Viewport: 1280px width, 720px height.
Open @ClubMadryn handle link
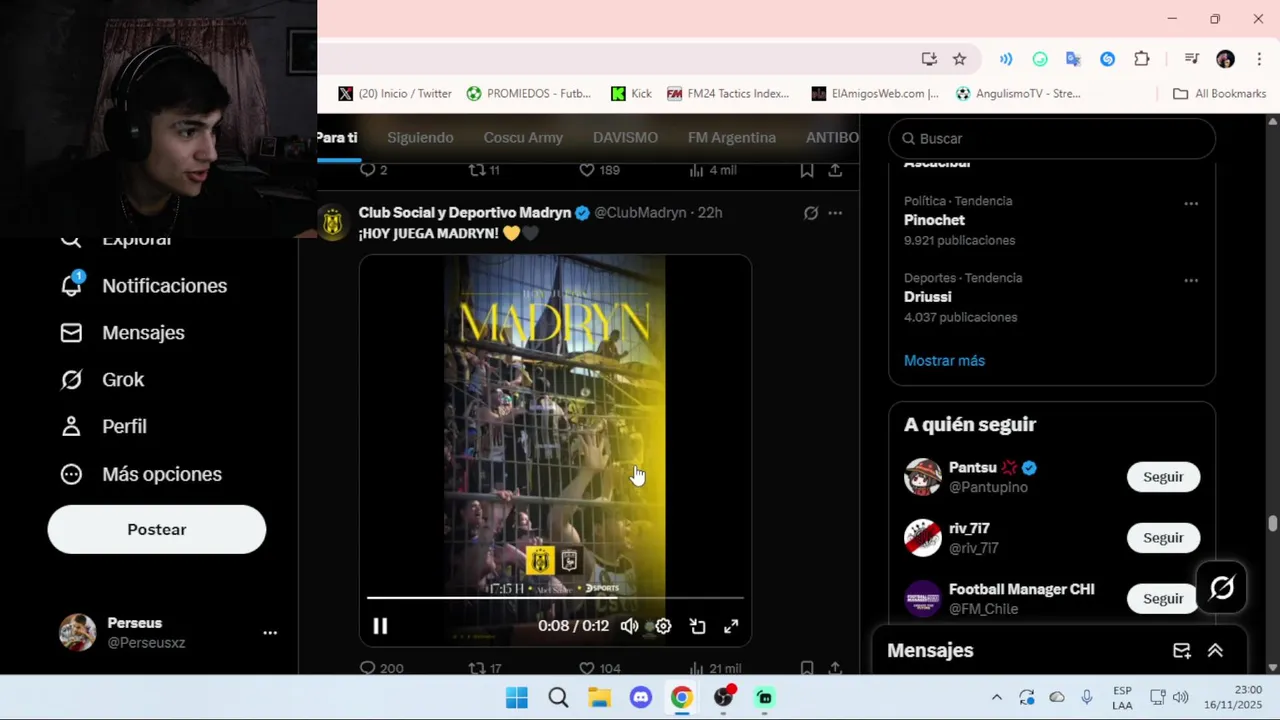click(640, 213)
